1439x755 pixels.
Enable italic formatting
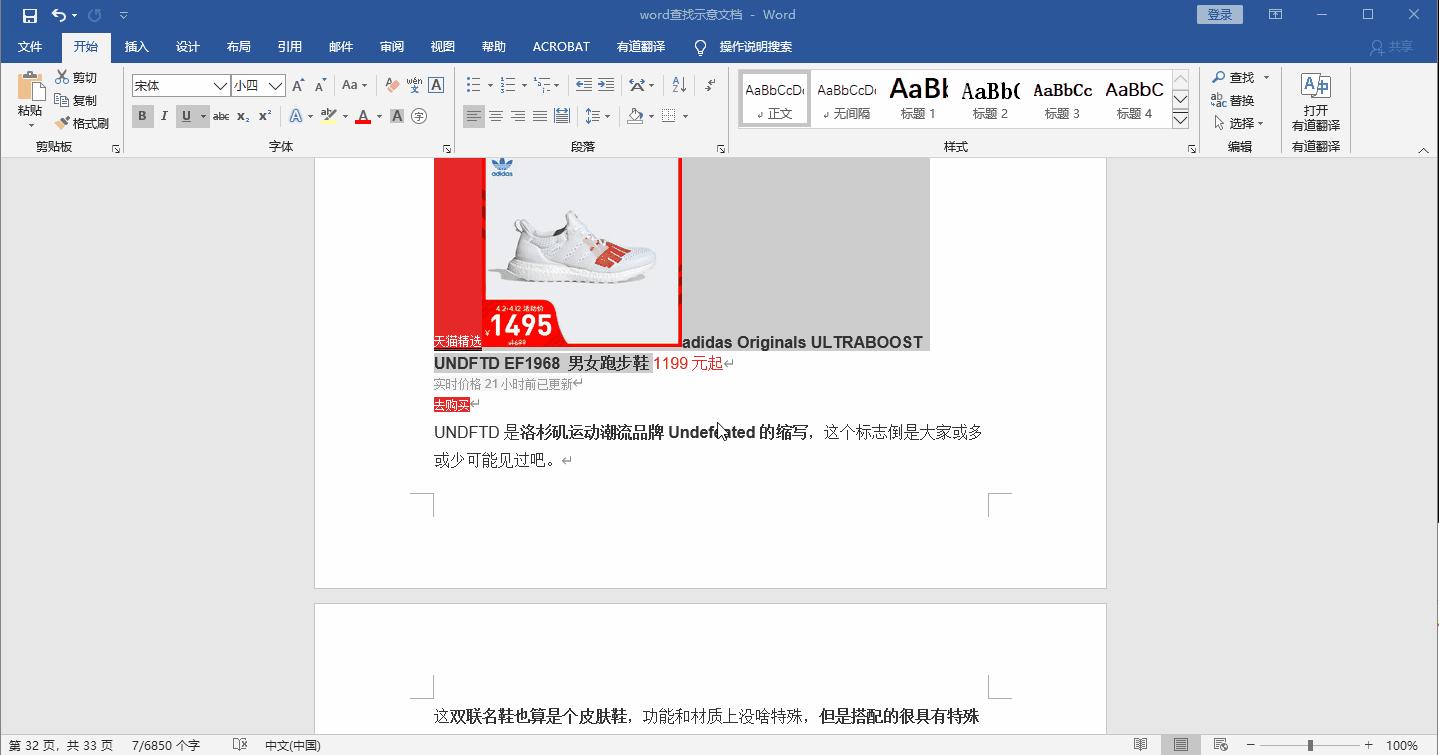point(164,116)
